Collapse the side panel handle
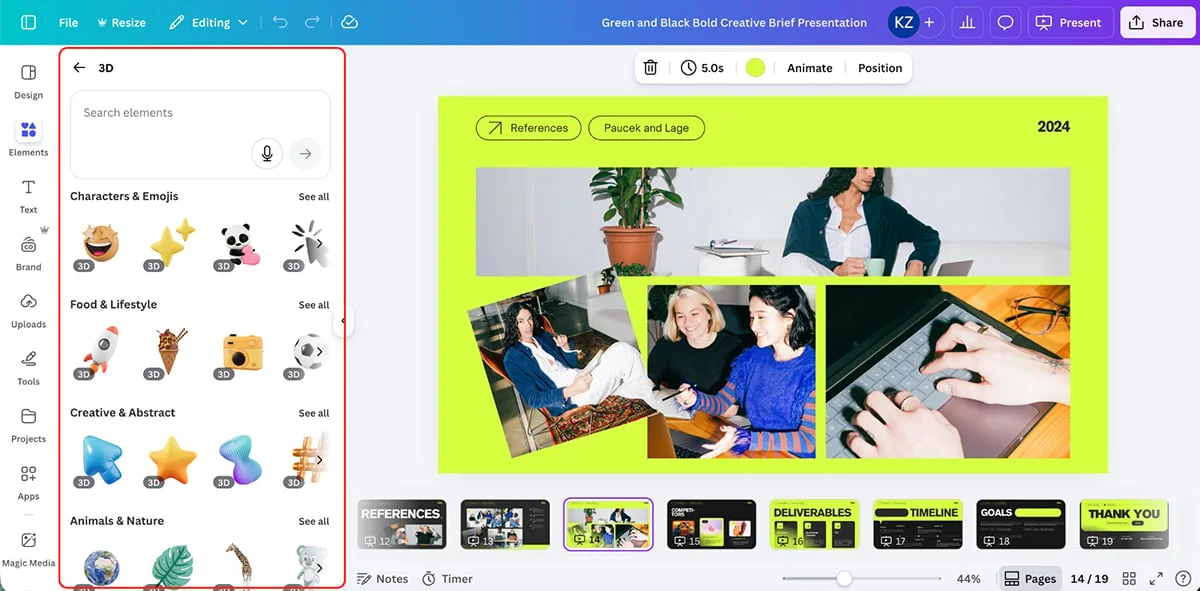The image size is (1200, 591). pos(343,321)
